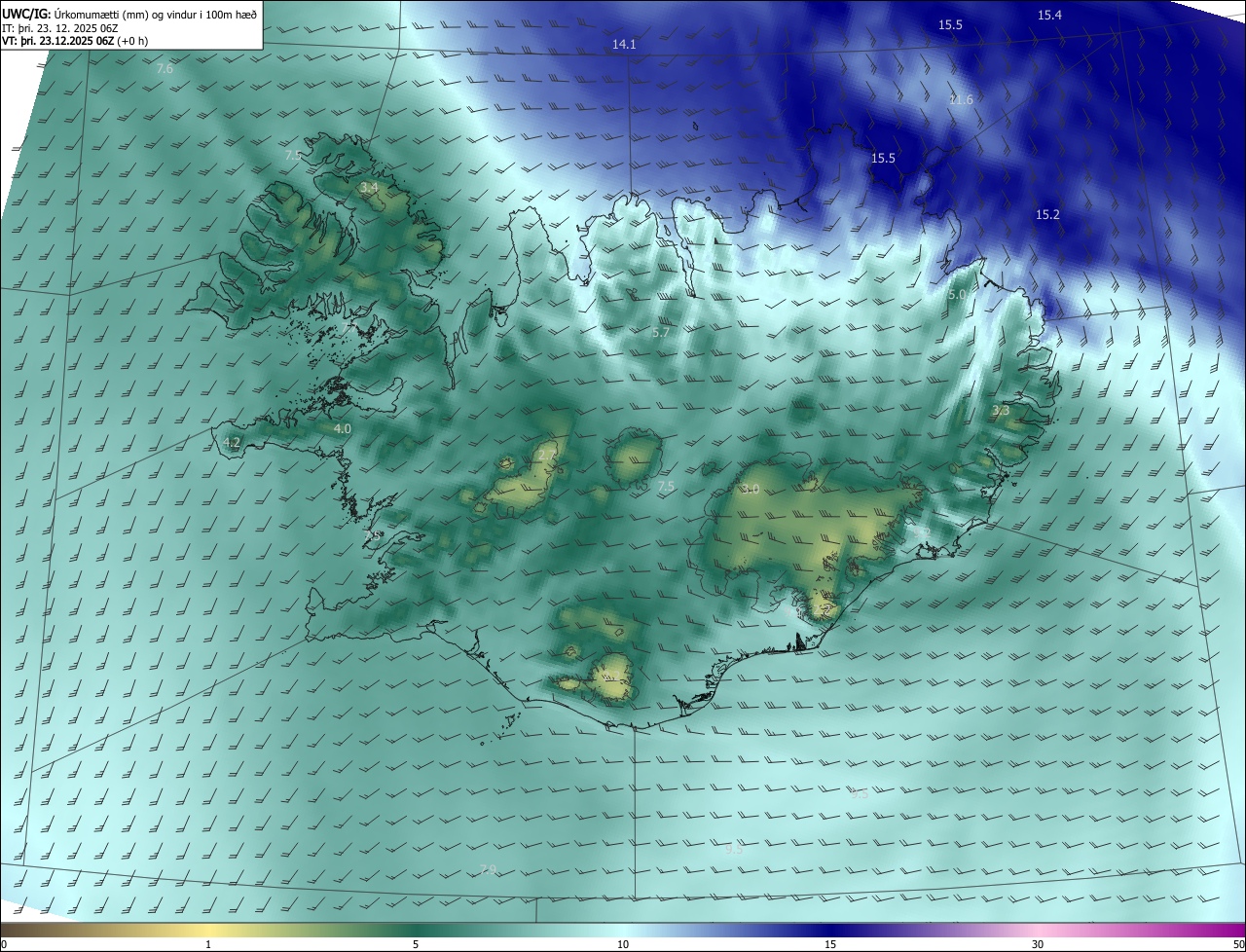The image size is (1246, 952).
Task: Click the colorbar tick label 0
Action: (4, 944)
